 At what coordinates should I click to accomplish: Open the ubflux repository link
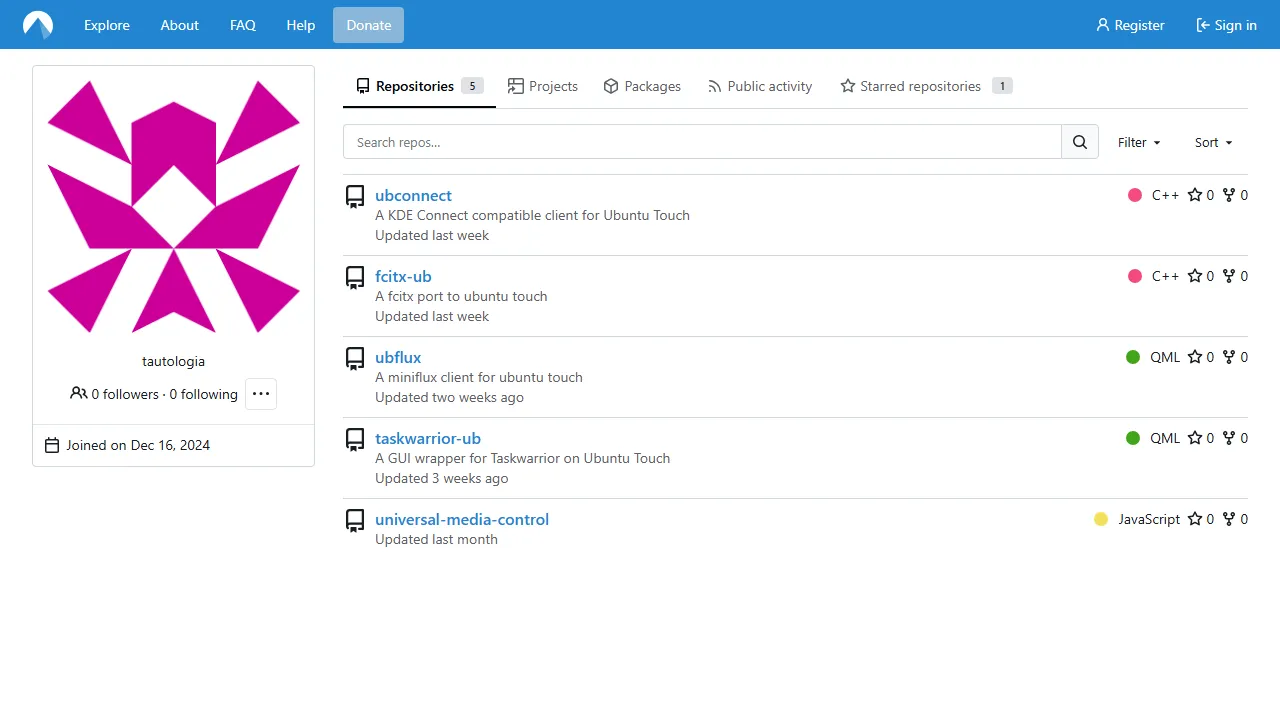tap(398, 357)
